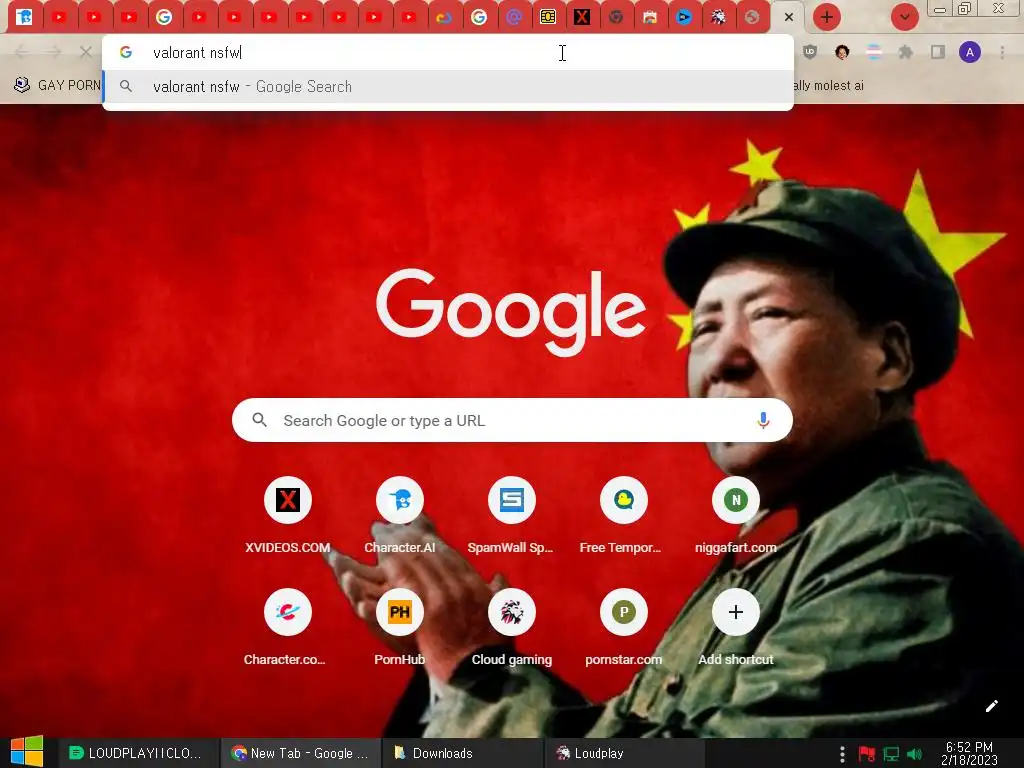The height and width of the screenshot is (768, 1024).
Task: Open the yellow SIM-chip icon tab
Action: coord(548,17)
